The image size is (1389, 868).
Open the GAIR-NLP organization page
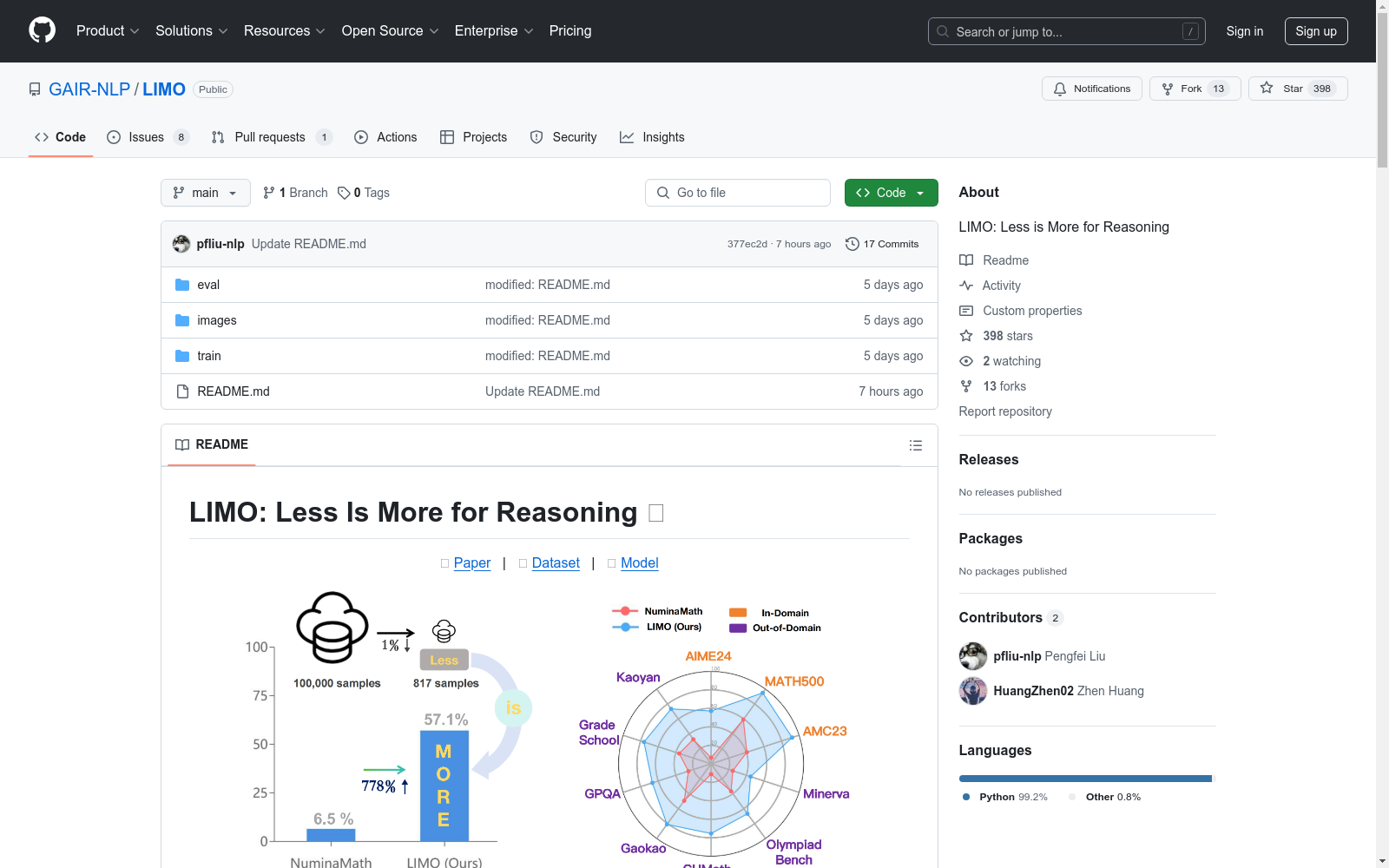click(x=89, y=89)
